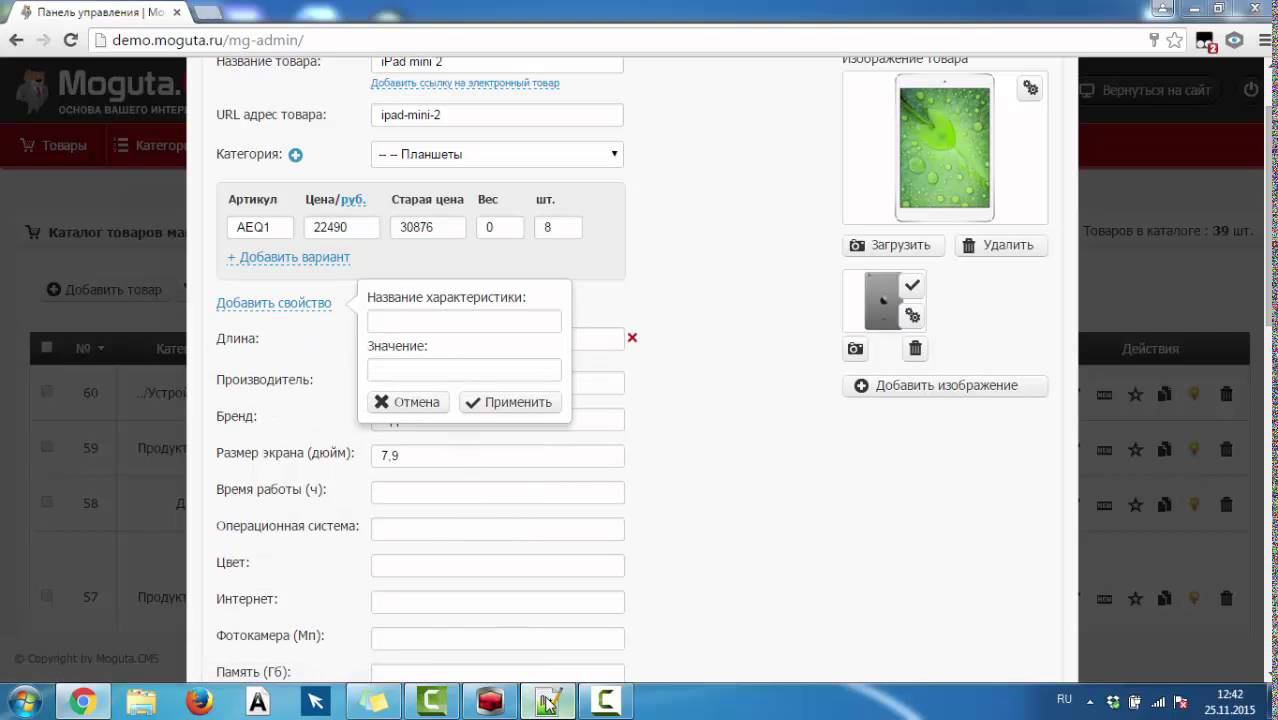Click new-label icon in product row 60
Screen dimensions: 1278x720
[x=1104, y=394]
